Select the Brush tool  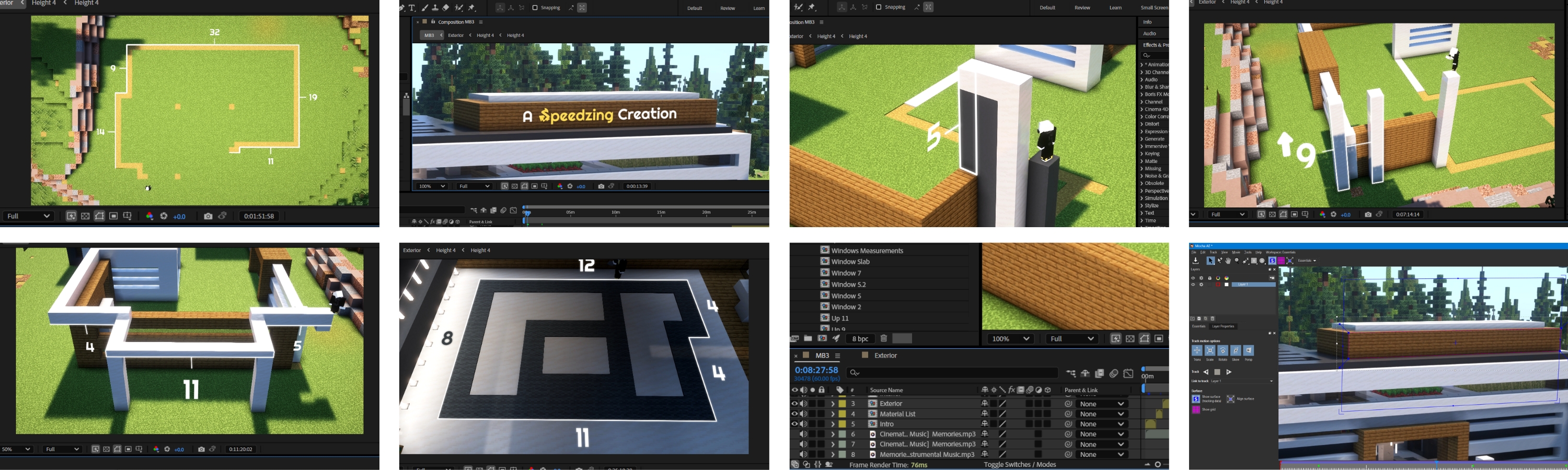point(425,7)
